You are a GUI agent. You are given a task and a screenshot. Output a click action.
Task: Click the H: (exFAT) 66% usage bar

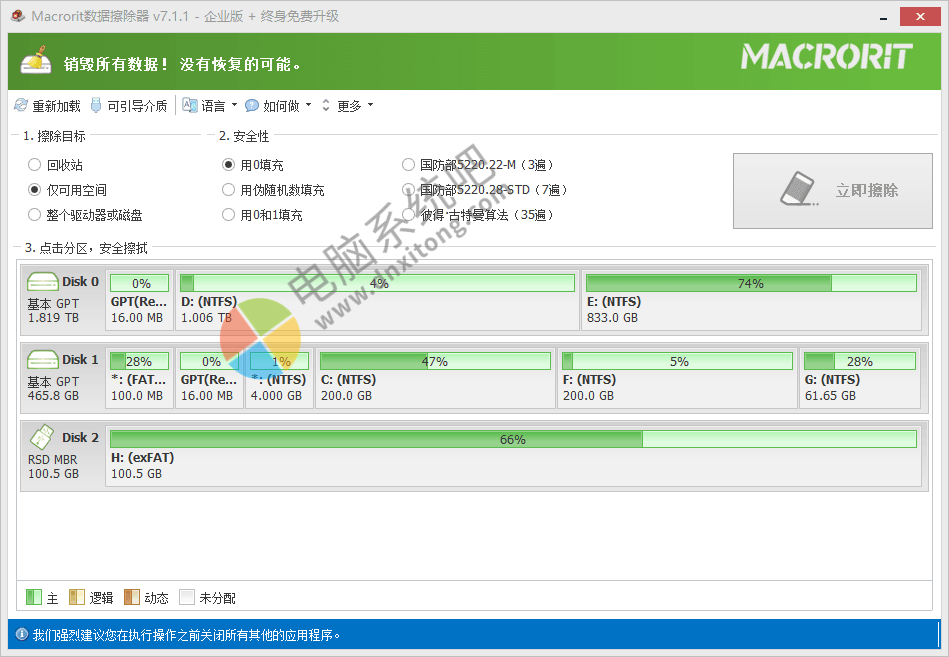tap(512, 439)
